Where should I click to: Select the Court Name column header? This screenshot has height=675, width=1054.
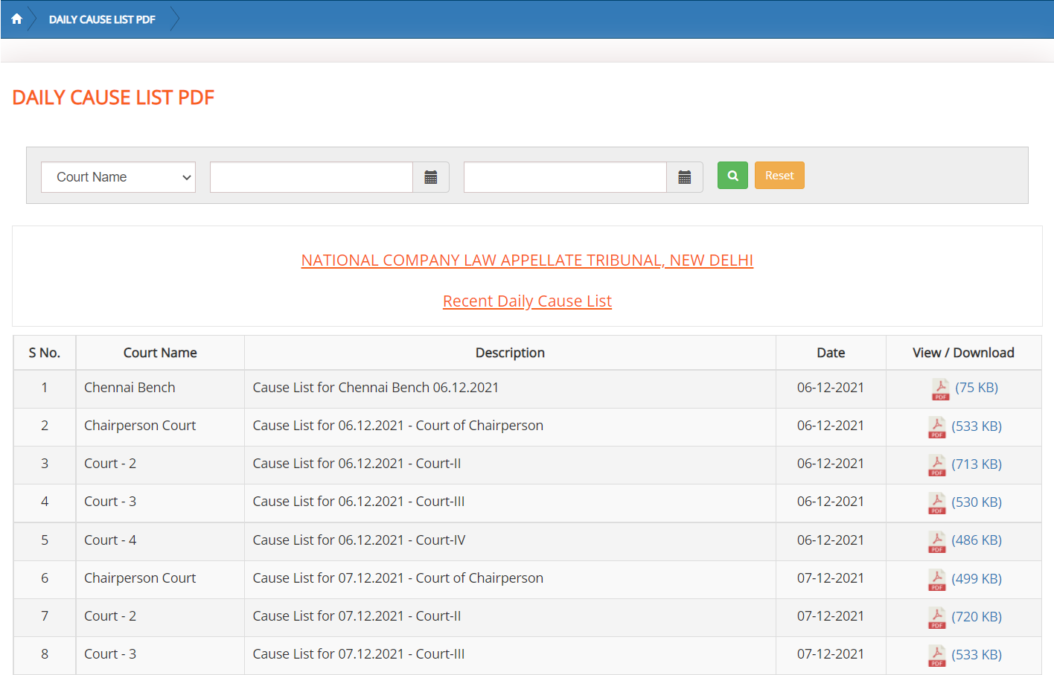pos(160,353)
